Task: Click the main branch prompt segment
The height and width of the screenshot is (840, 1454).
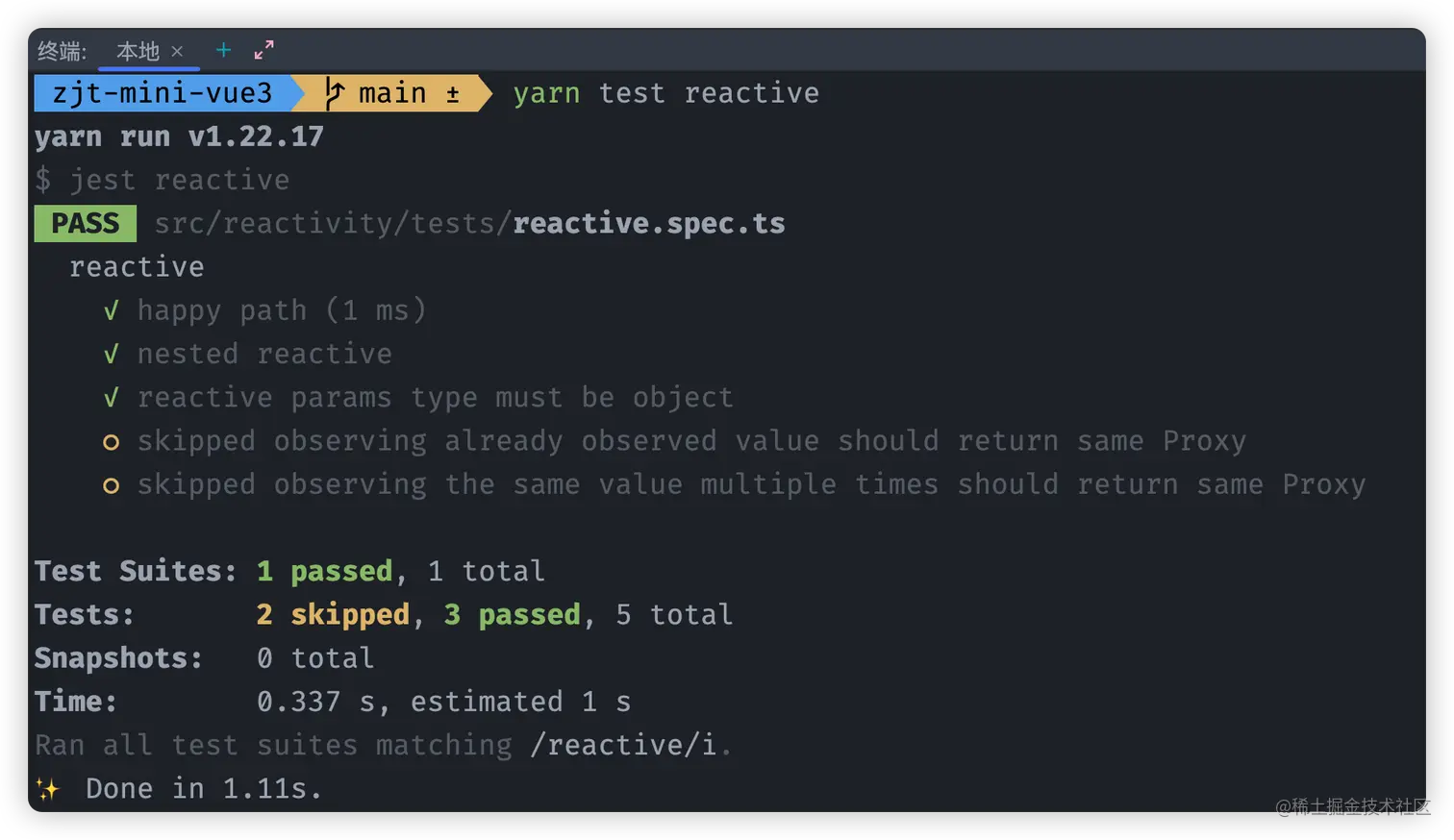Action: click(x=391, y=93)
